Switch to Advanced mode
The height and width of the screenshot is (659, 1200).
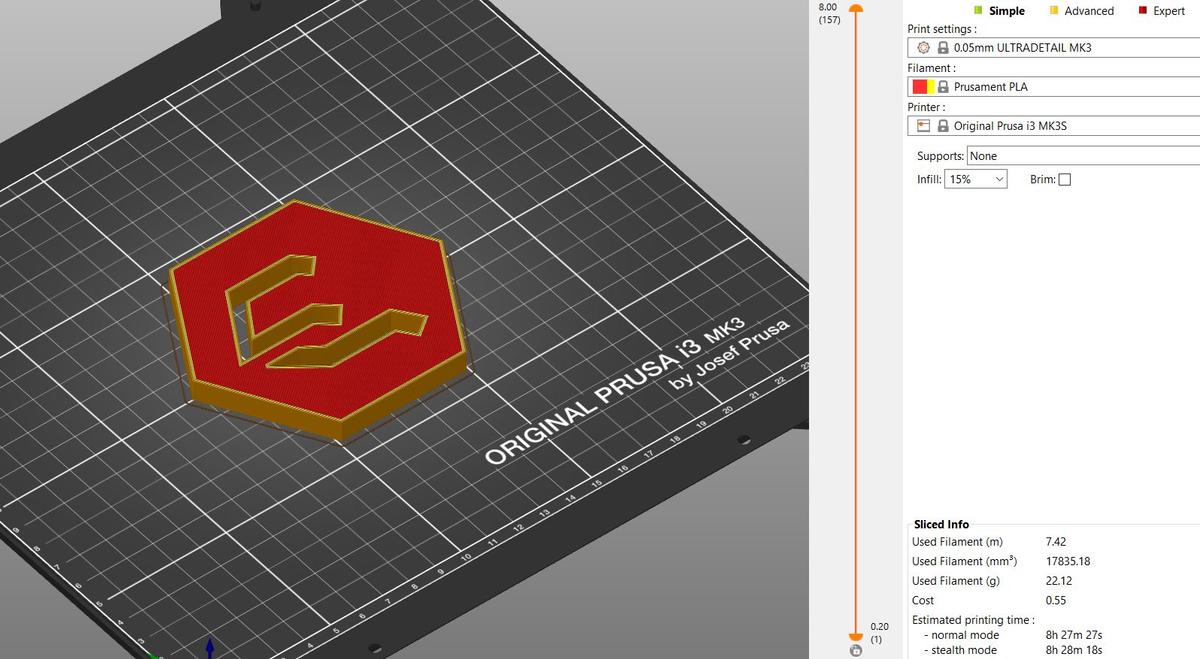pyautogui.click(x=1081, y=11)
